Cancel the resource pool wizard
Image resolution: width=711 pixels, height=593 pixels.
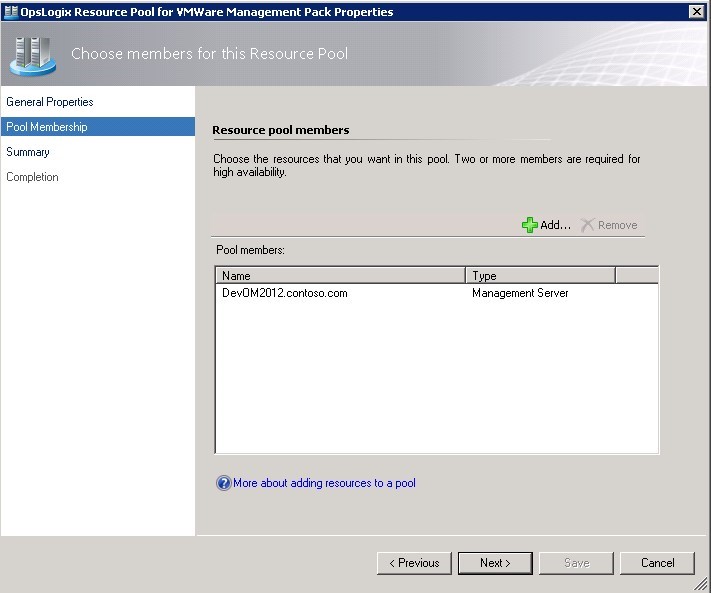click(657, 563)
